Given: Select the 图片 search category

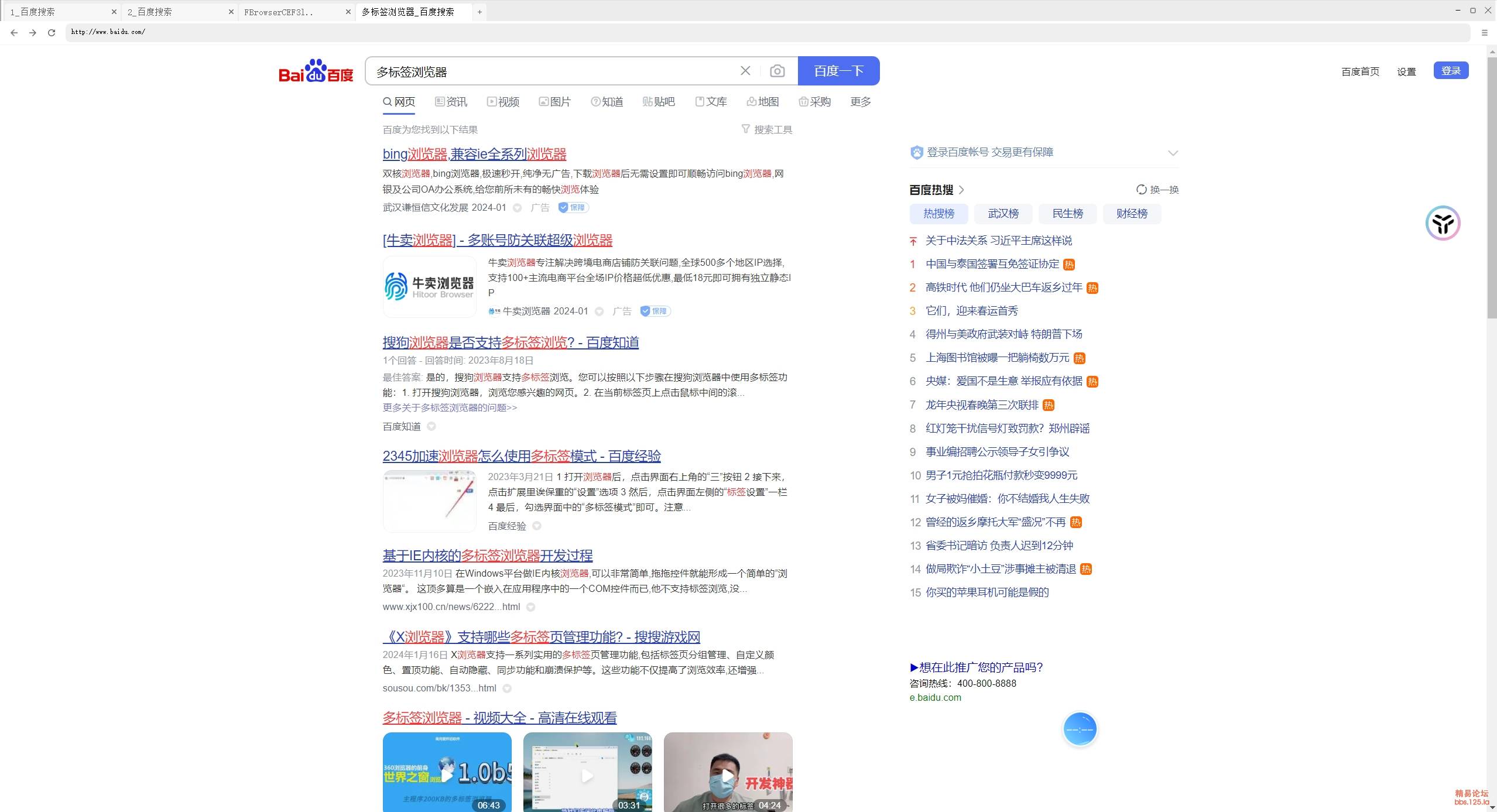Looking at the screenshot, I should [554, 102].
